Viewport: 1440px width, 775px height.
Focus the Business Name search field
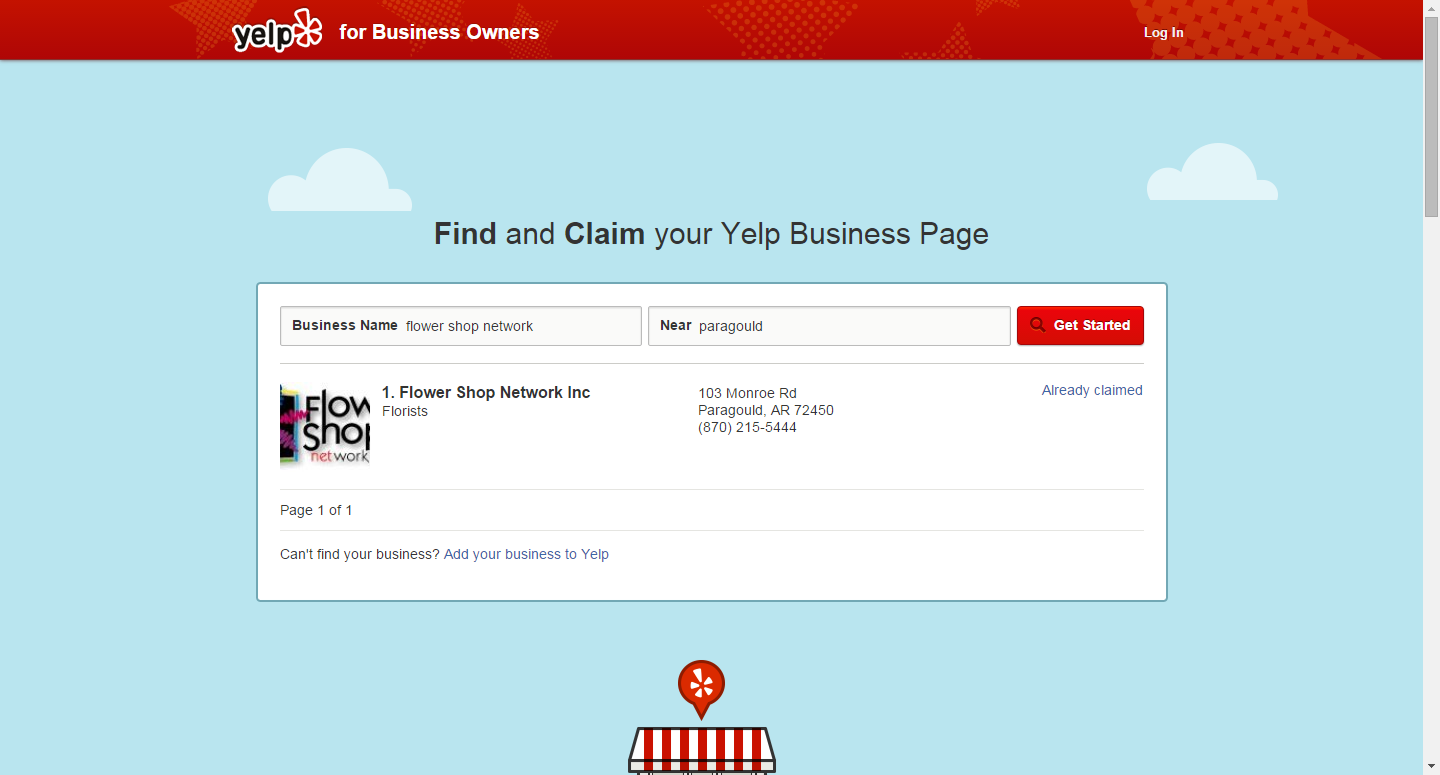tap(520, 326)
